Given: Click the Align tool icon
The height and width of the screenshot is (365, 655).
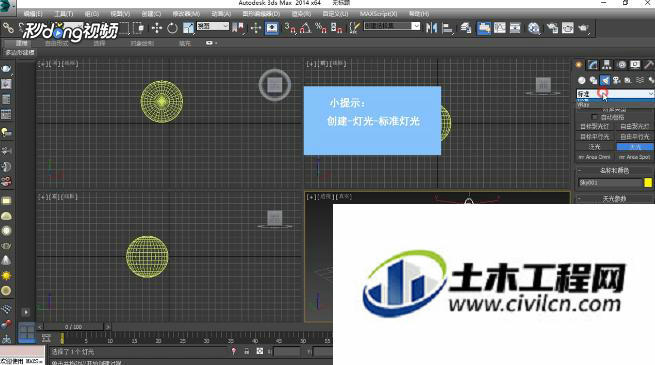Looking at the screenshot, I should pos(447,28).
